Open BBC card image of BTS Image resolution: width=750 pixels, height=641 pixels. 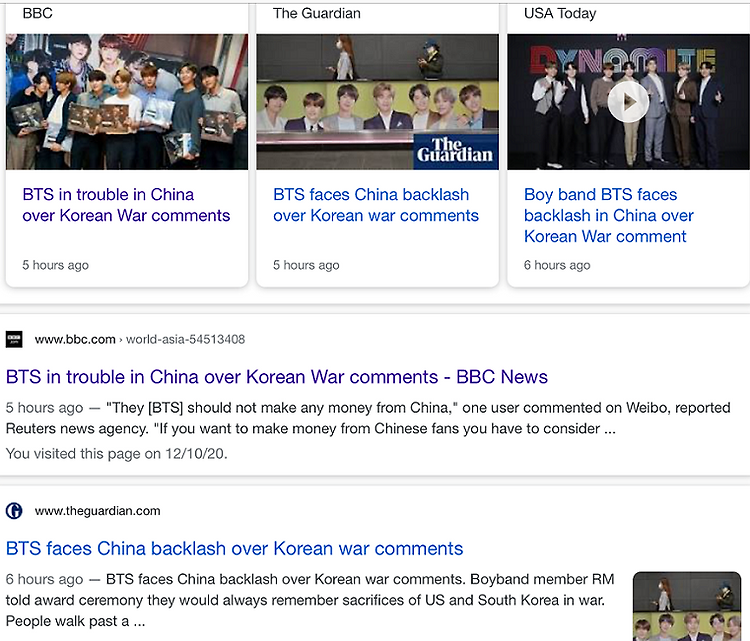[127, 101]
